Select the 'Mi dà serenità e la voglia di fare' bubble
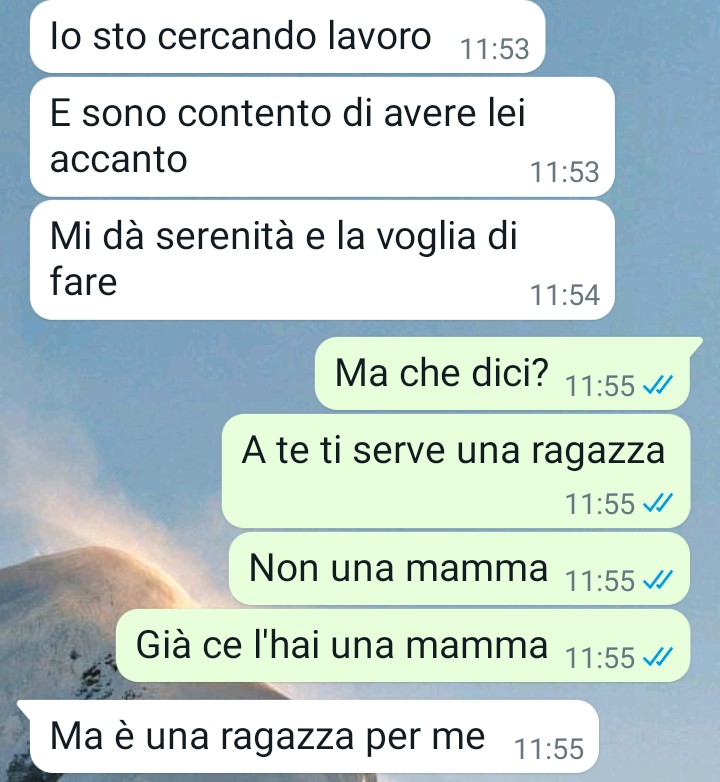720x782 pixels. 322,260
